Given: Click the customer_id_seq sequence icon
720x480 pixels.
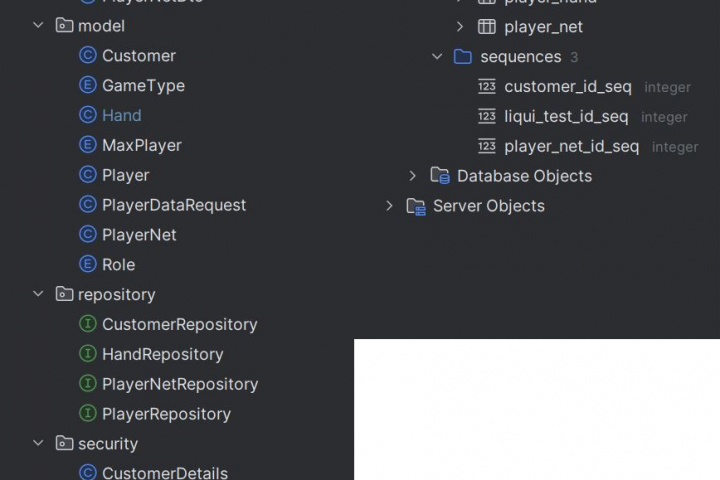Looking at the screenshot, I should coord(487,86).
